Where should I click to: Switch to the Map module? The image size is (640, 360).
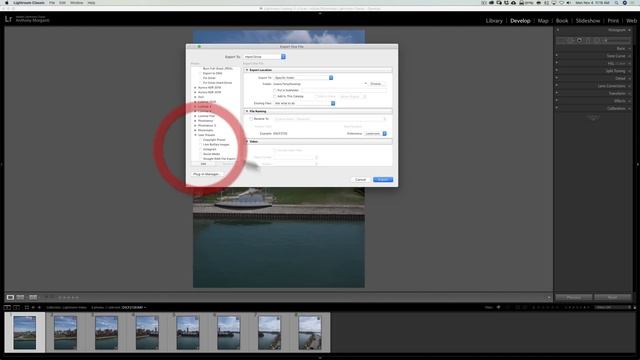tap(543, 21)
